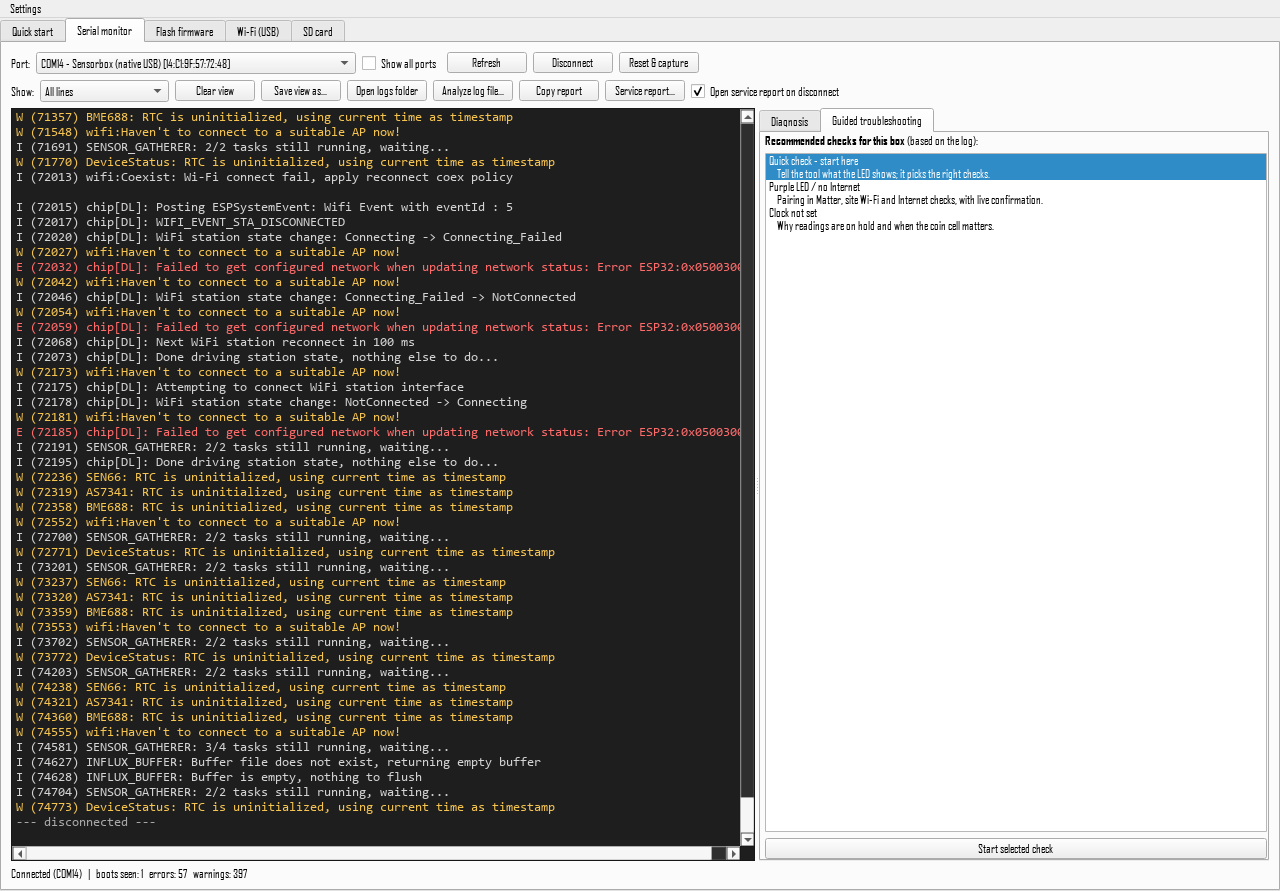Open the Port COM14 Sensorbox dropdown
The height and width of the screenshot is (891, 1280).
point(196,63)
